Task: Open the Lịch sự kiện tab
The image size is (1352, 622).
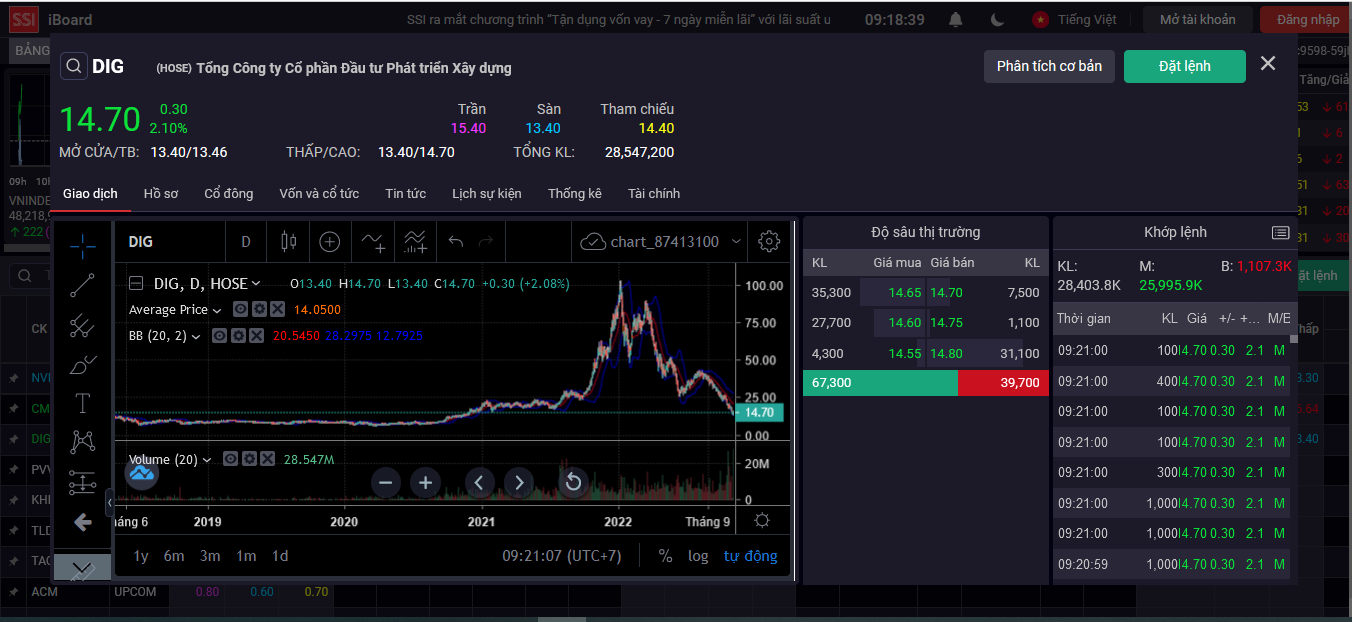Action: (487, 193)
